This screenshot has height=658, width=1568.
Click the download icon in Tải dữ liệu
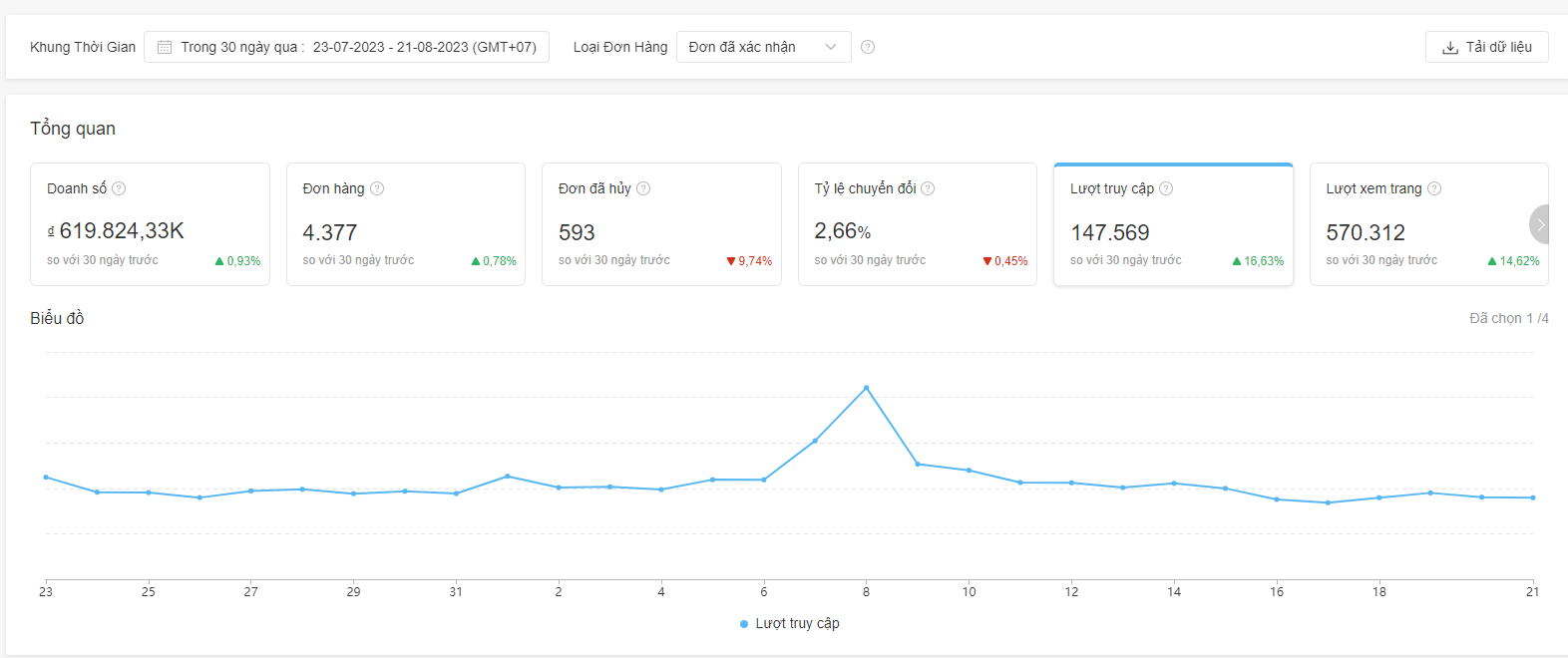pyautogui.click(x=1450, y=48)
